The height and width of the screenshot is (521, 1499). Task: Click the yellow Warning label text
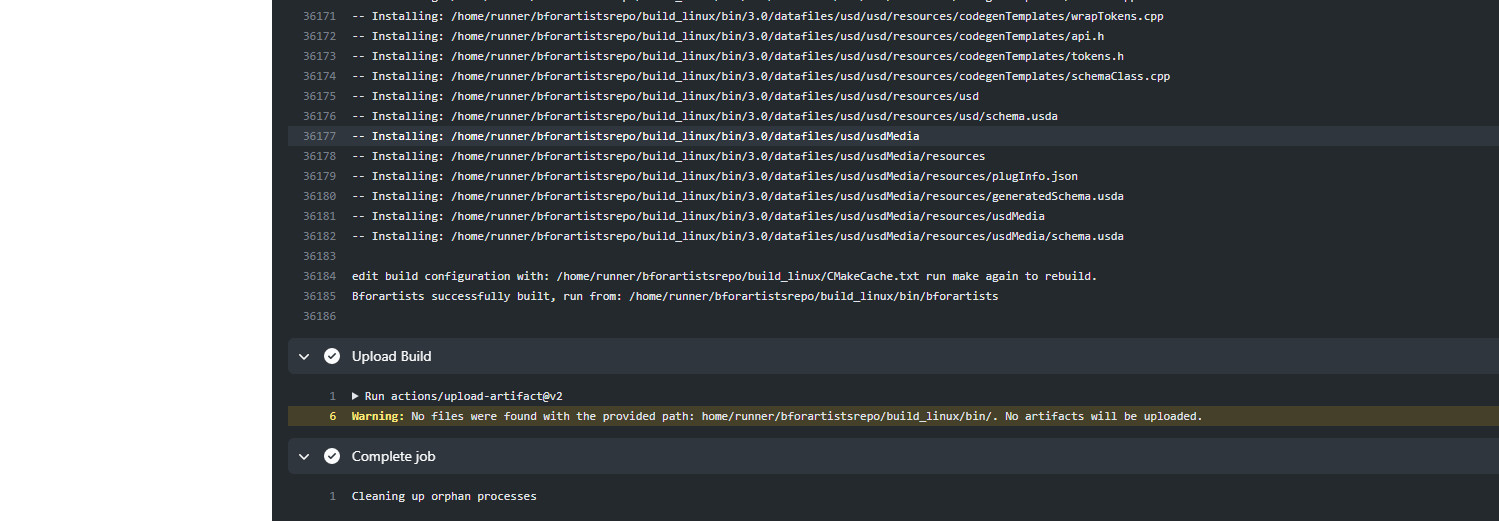(x=378, y=416)
